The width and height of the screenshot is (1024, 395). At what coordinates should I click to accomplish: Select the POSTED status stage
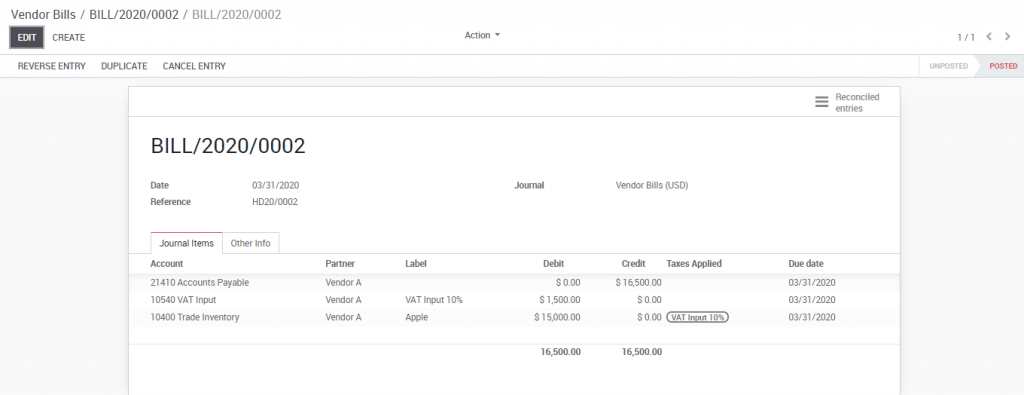point(1003,66)
